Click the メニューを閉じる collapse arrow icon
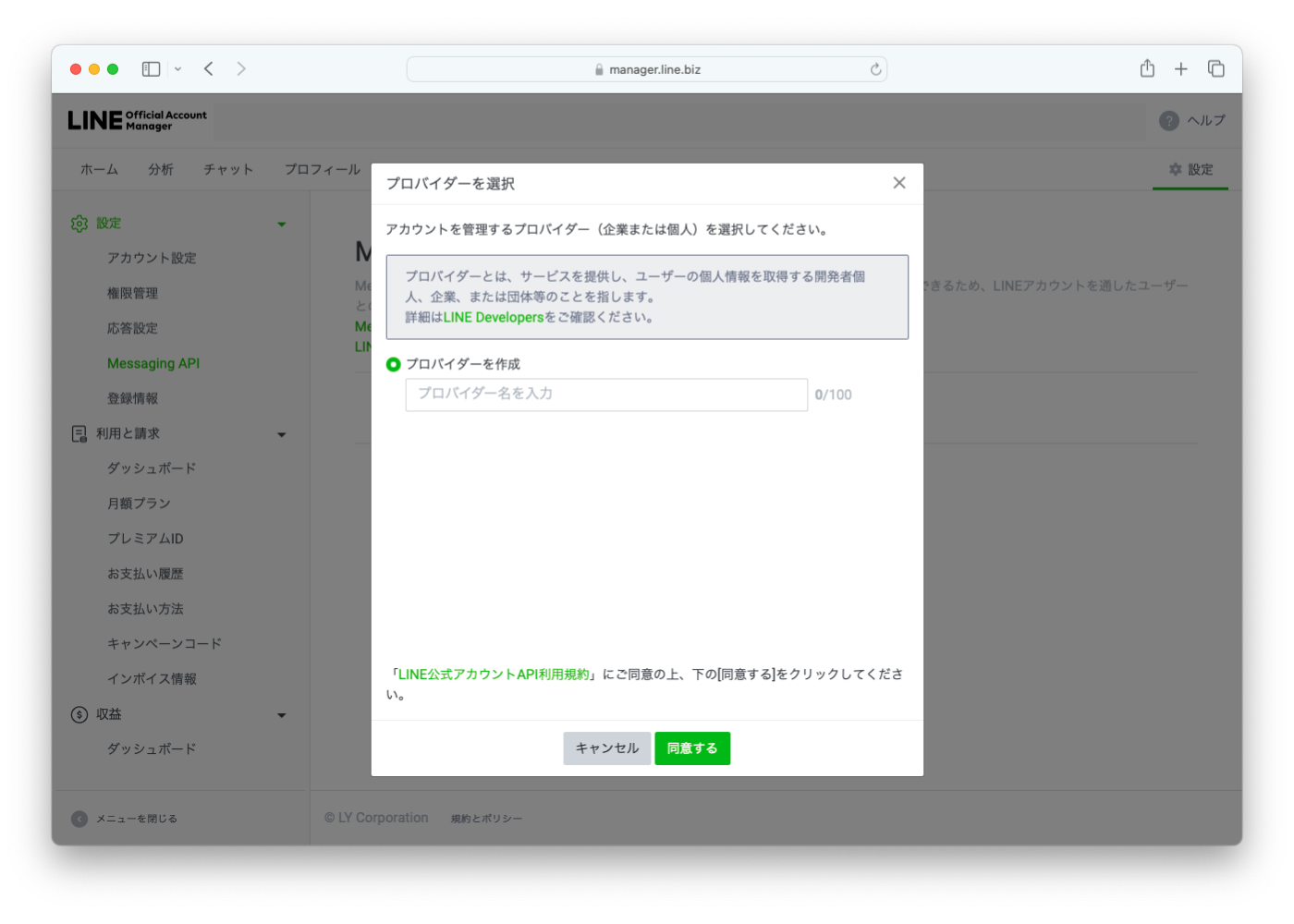Viewport: 1294px width, 924px height. pyautogui.click(x=79, y=819)
